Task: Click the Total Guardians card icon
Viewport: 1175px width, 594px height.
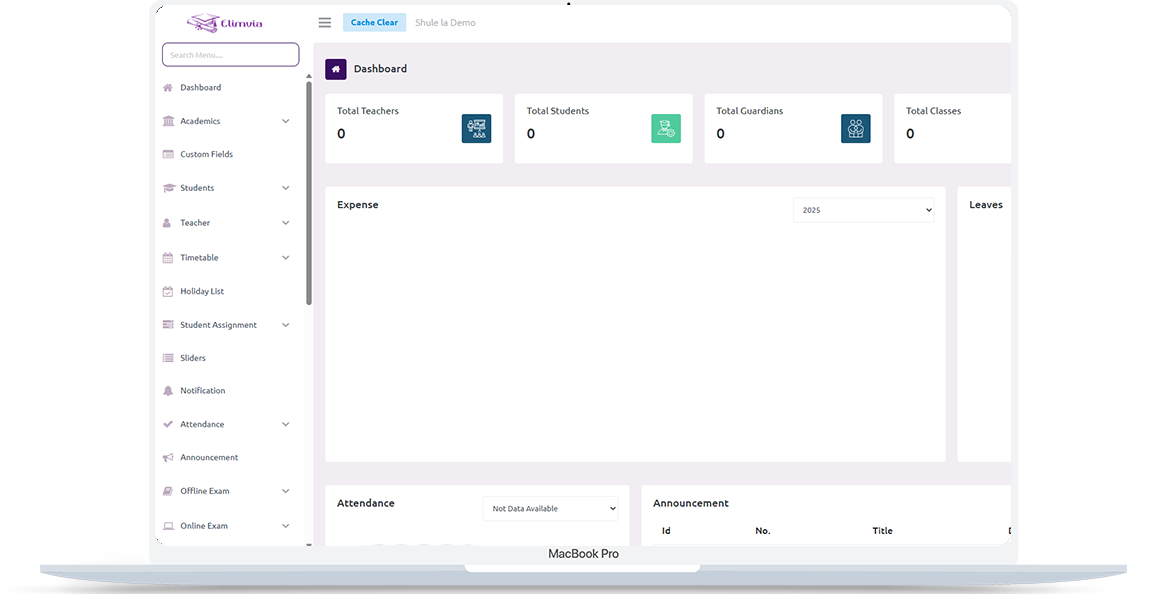Action: 855,128
